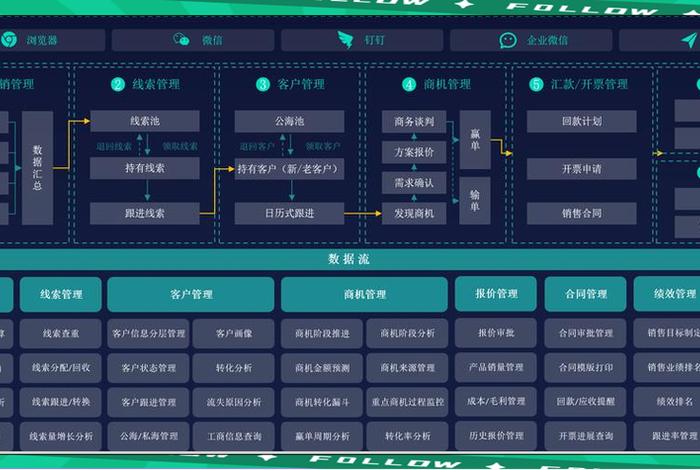The width and height of the screenshot is (700, 470).
Task: Choose the 商机阶段推进 cell
Action: coord(322,333)
